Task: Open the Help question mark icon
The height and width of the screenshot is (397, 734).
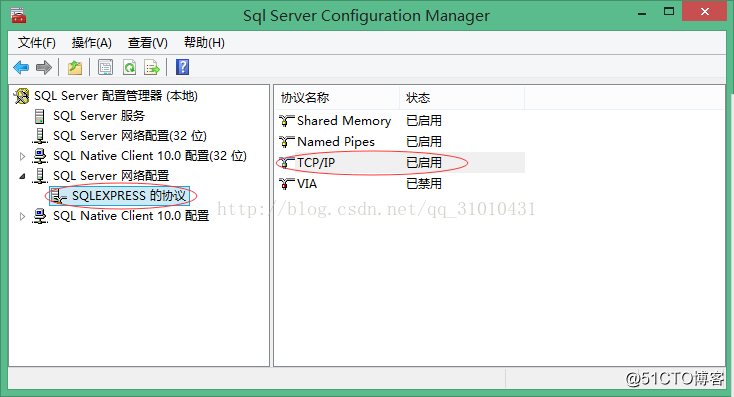Action: tap(183, 67)
